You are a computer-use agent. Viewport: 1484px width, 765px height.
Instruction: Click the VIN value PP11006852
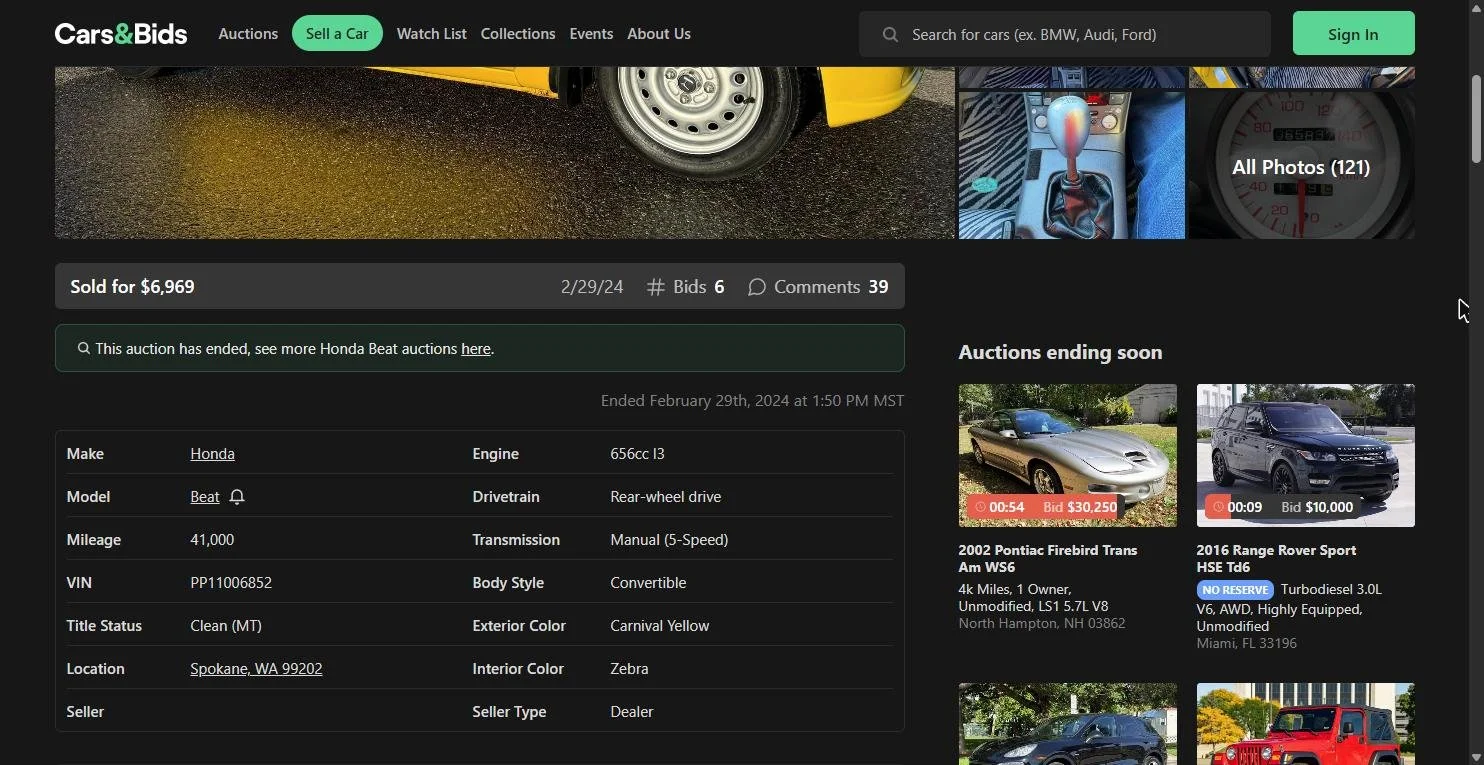point(231,583)
